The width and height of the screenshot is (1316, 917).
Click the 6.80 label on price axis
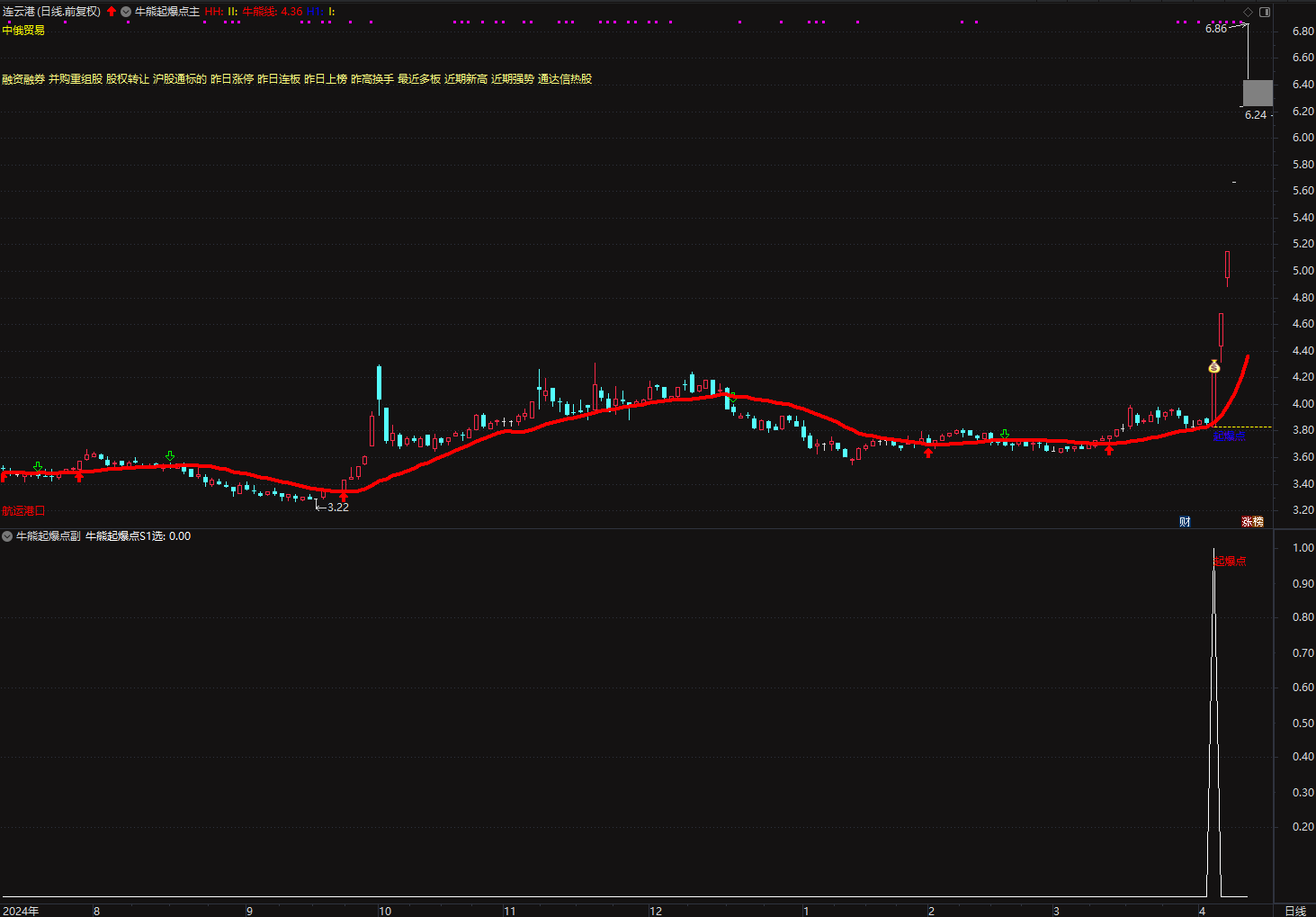[1303, 31]
